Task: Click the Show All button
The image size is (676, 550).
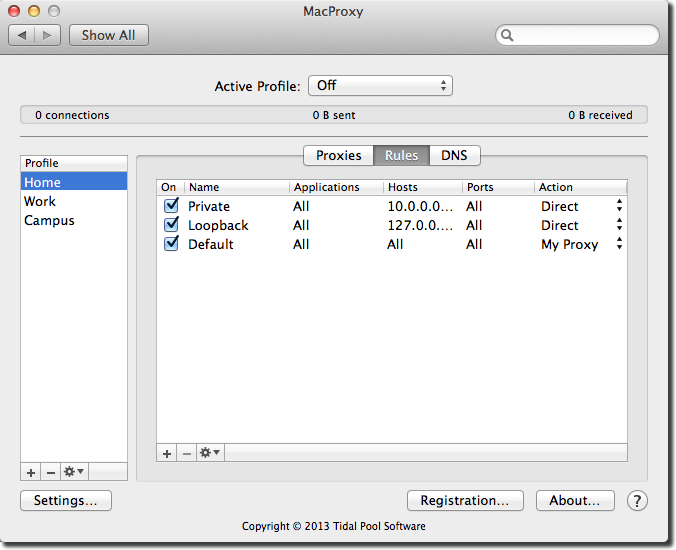Action: [109, 35]
